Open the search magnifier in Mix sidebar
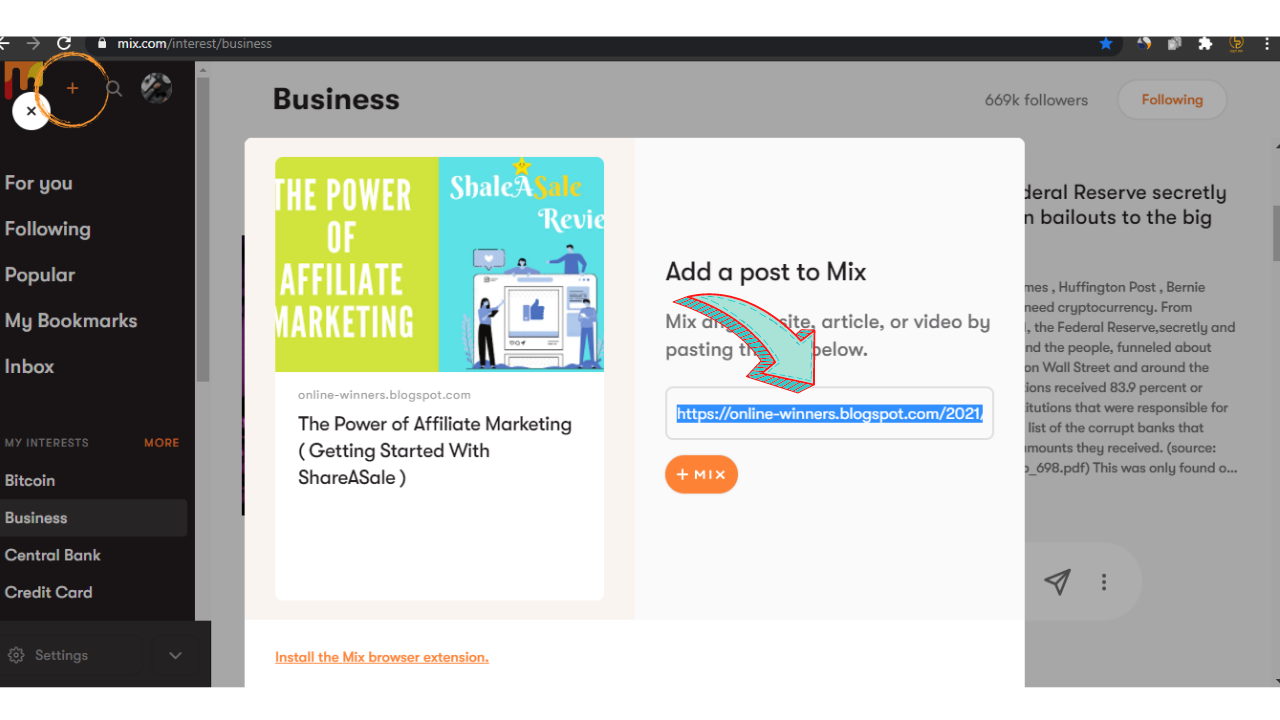The width and height of the screenshot is (1280, 720). pos(114,89)
